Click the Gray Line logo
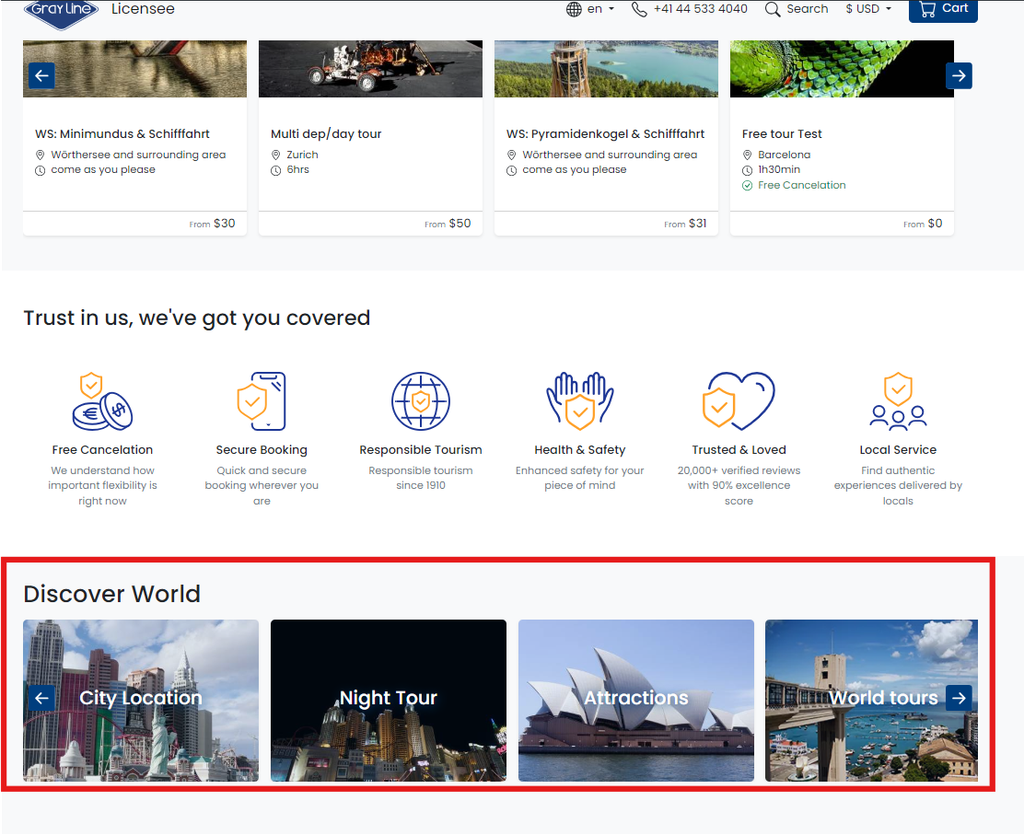1024x834 pixels. [x=61, y=13]
